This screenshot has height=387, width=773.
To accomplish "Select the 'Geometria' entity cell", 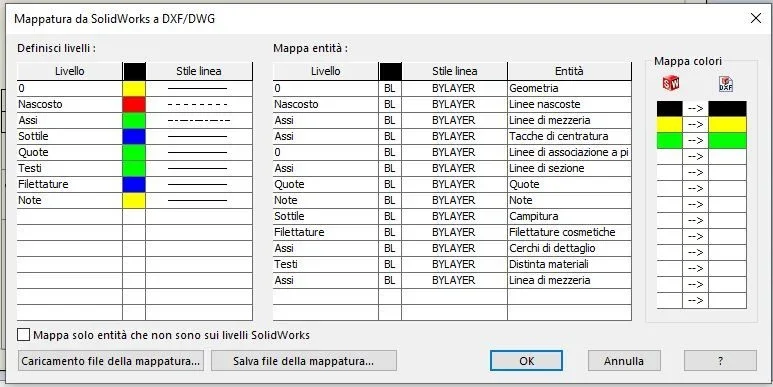I will [569, 89].
